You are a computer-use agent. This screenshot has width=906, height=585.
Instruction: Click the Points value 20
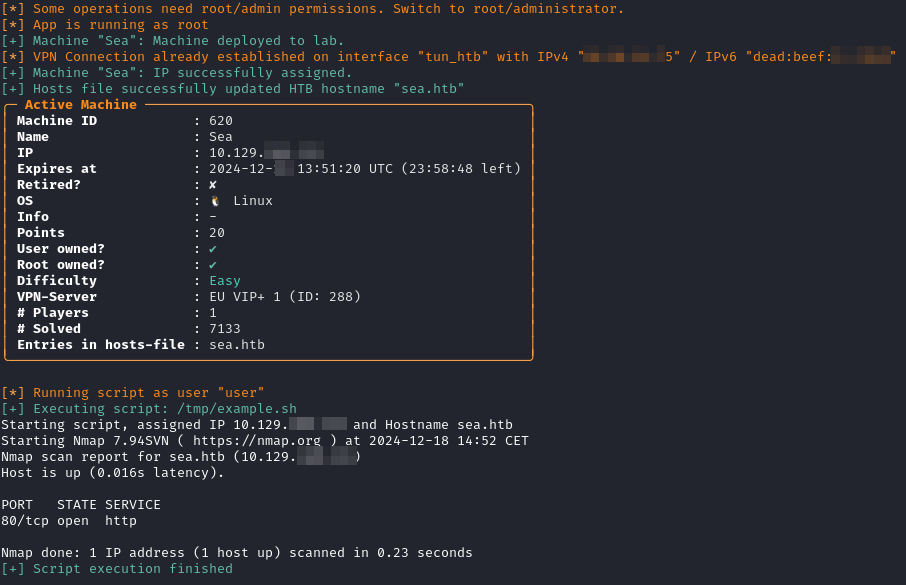click(x=217, y=233)
